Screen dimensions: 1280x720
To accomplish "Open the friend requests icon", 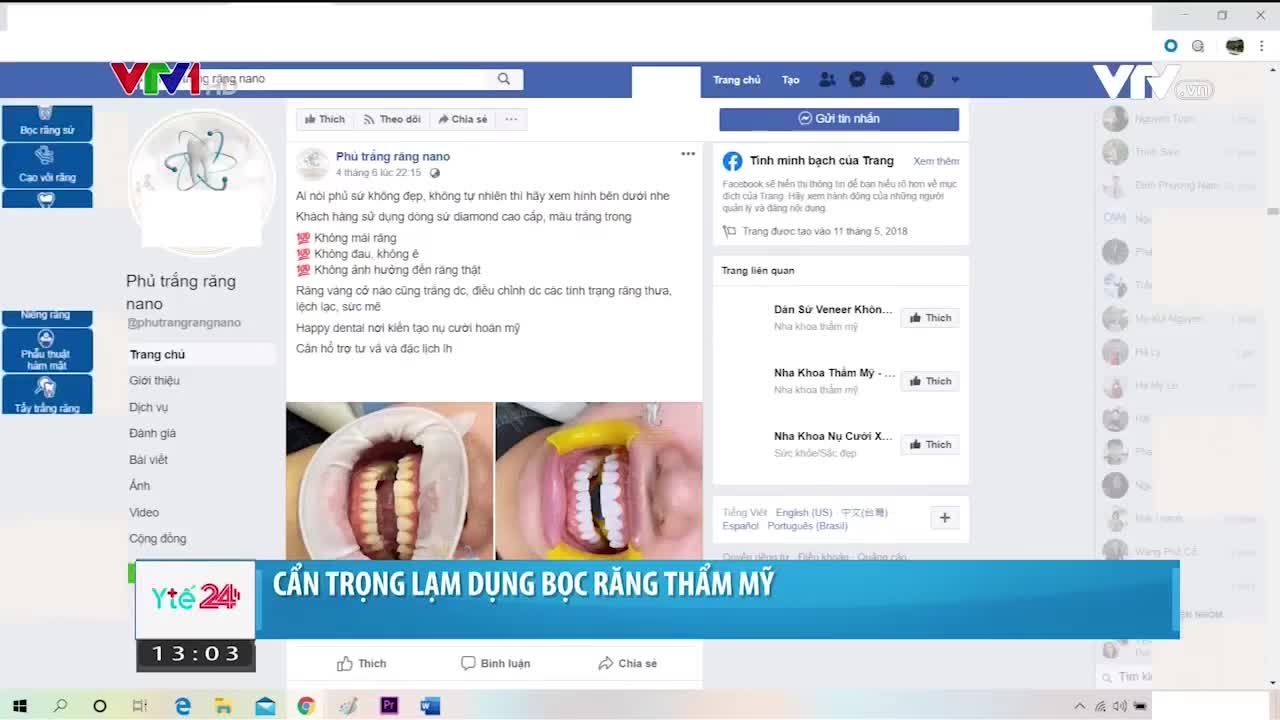I will [x=827, y=79].
